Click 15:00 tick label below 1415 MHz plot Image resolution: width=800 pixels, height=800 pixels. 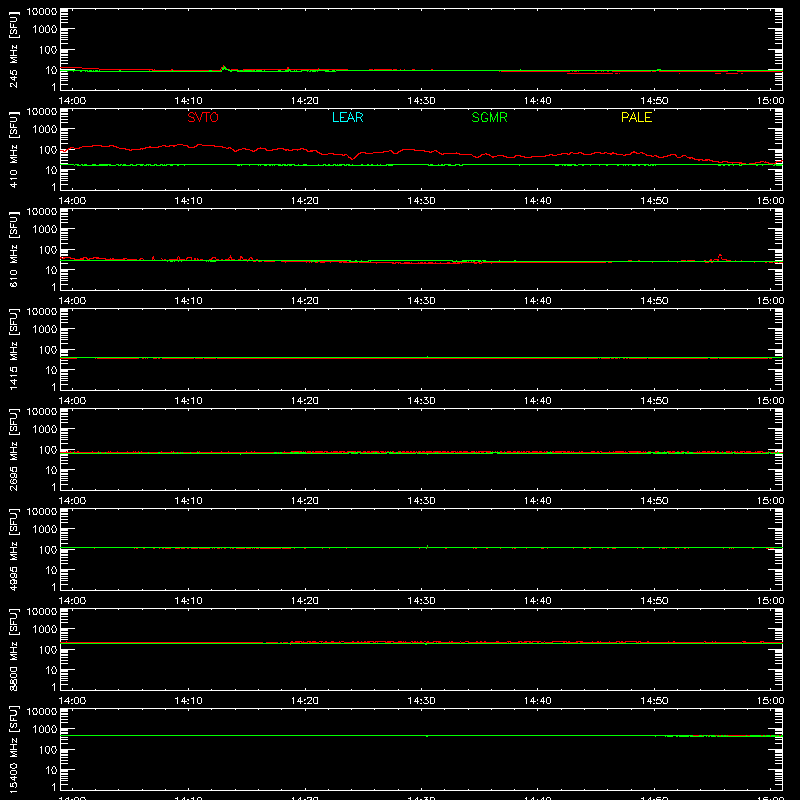coord(770,401)
